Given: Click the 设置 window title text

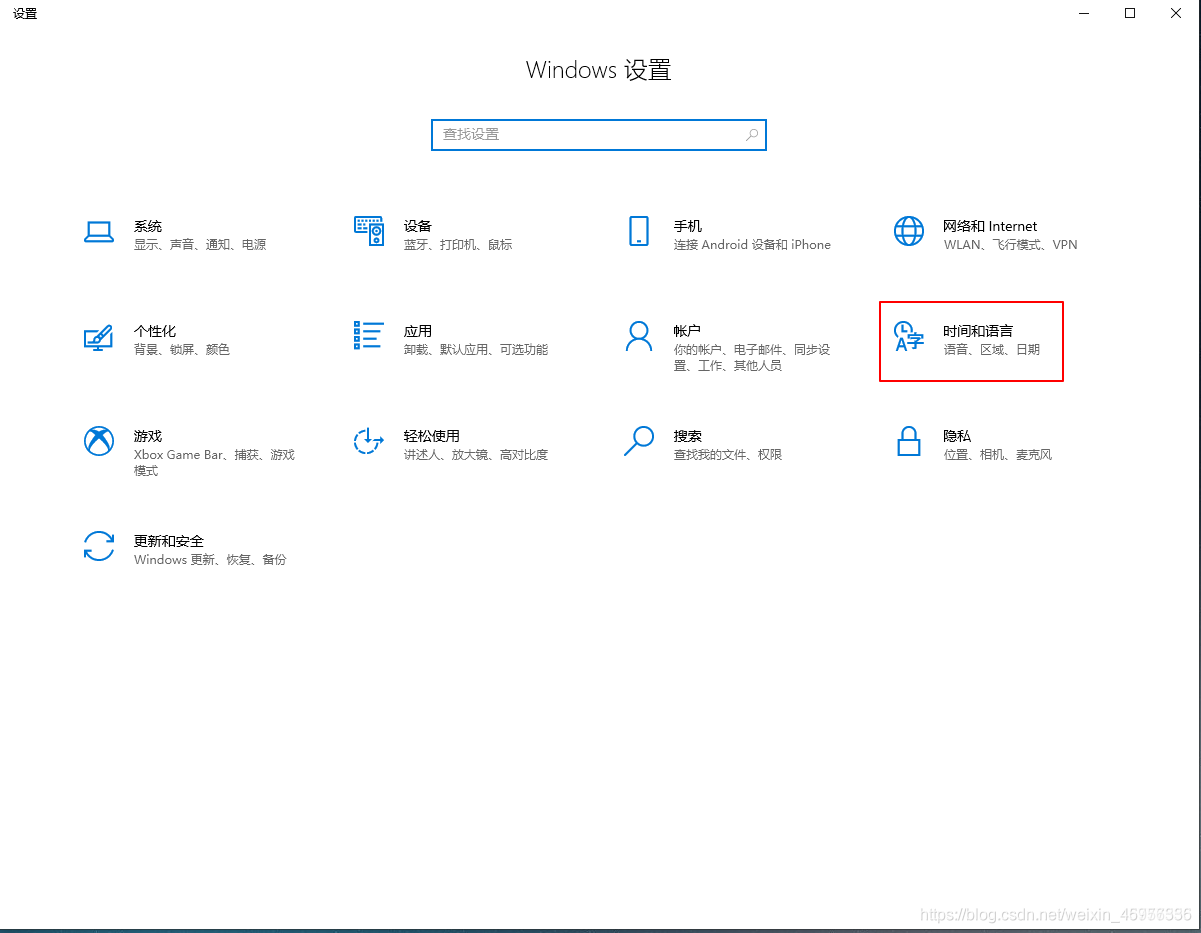Looking at the screenshot, I should 25,14.
